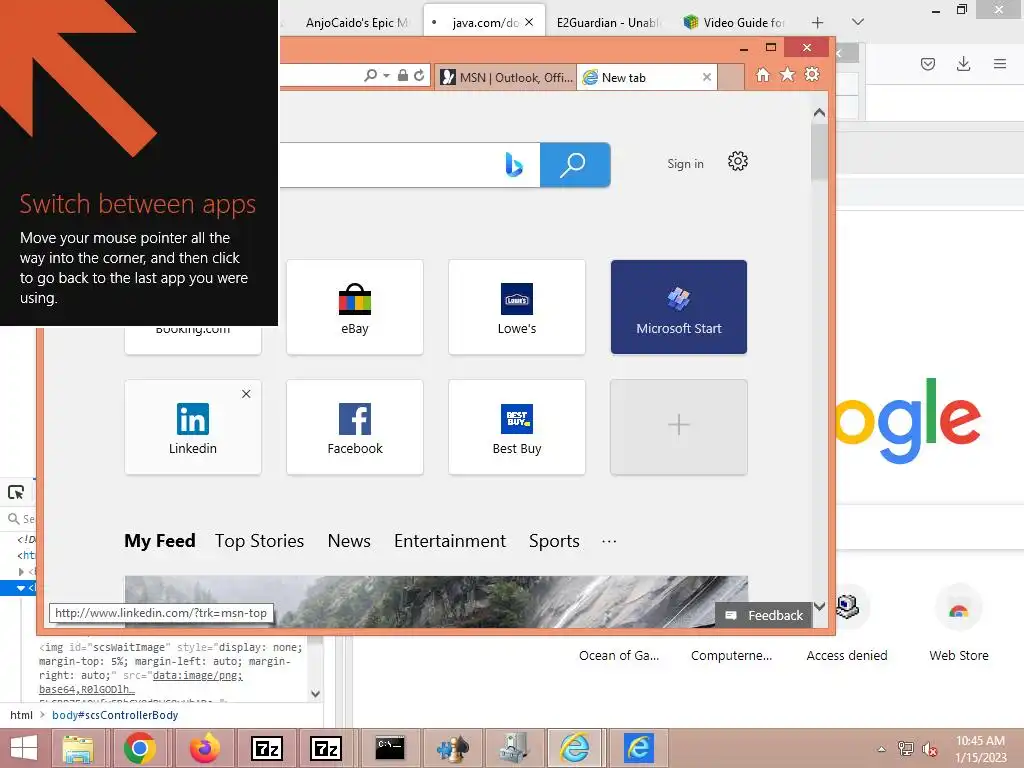Open the Best Buy quick link tile

[x=517, y=427]
